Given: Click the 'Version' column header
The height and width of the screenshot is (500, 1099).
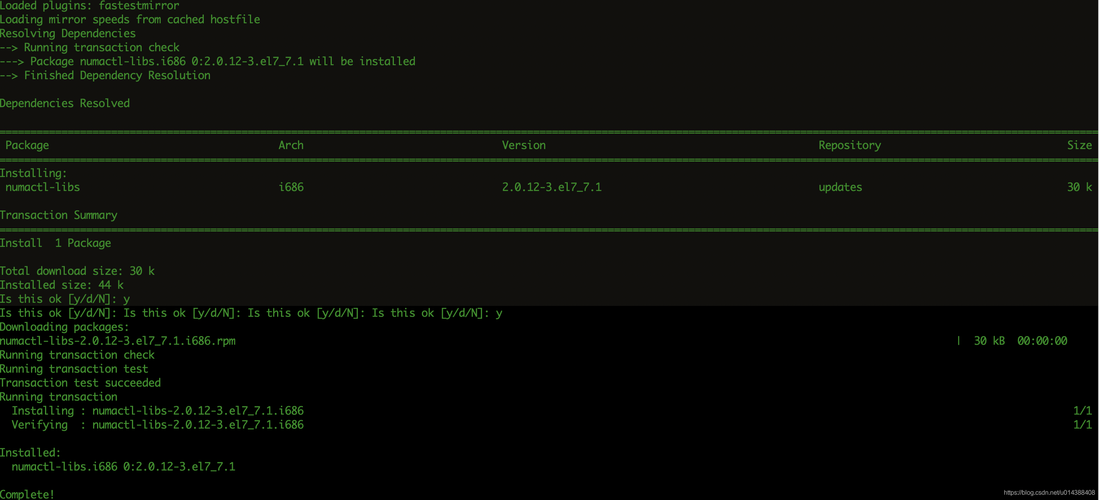Looking at the screenshot, I should (x=524, y=145).
